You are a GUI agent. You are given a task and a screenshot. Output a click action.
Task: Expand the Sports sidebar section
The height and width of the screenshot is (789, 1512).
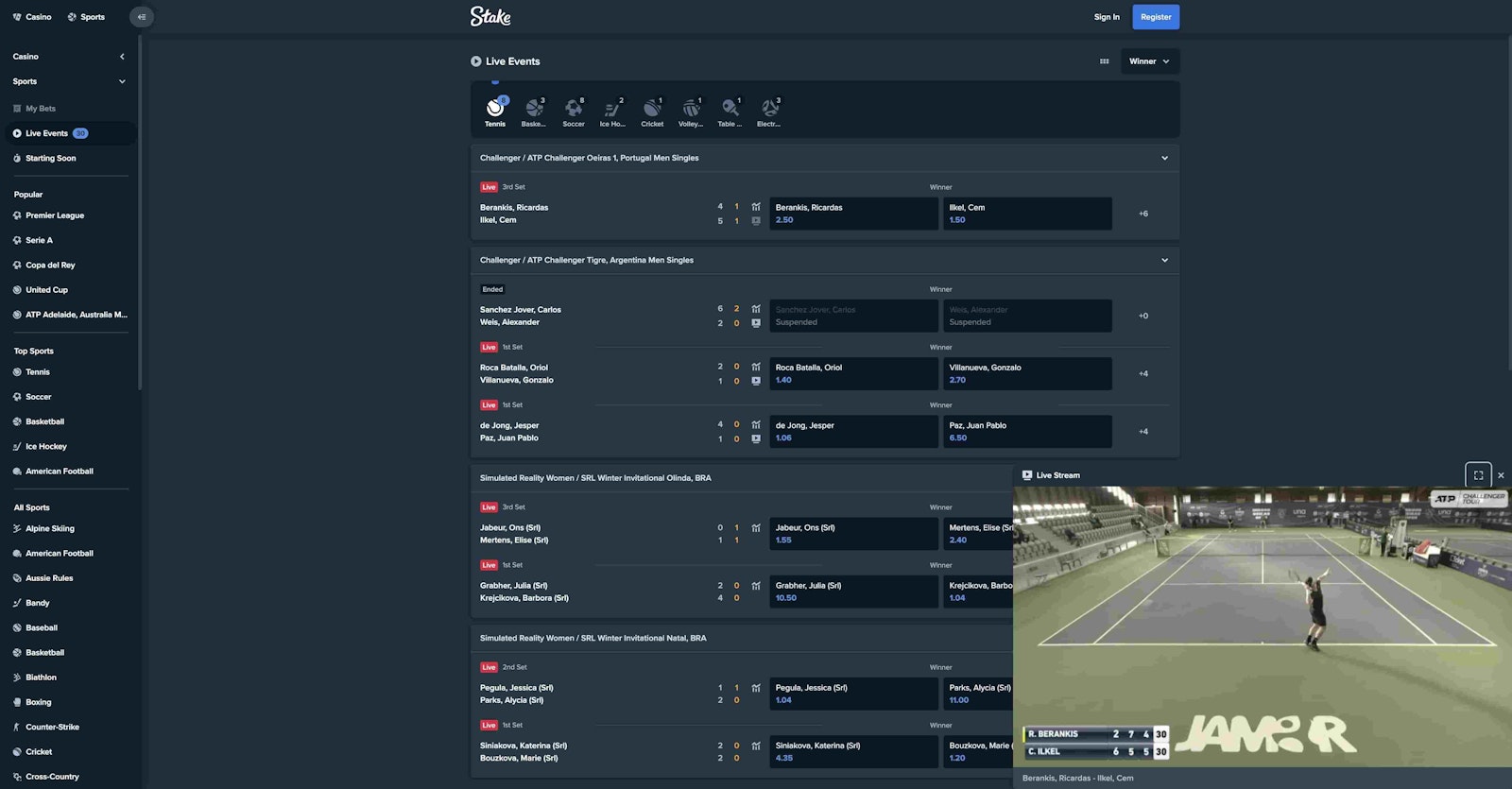click(x=122, y=81)
